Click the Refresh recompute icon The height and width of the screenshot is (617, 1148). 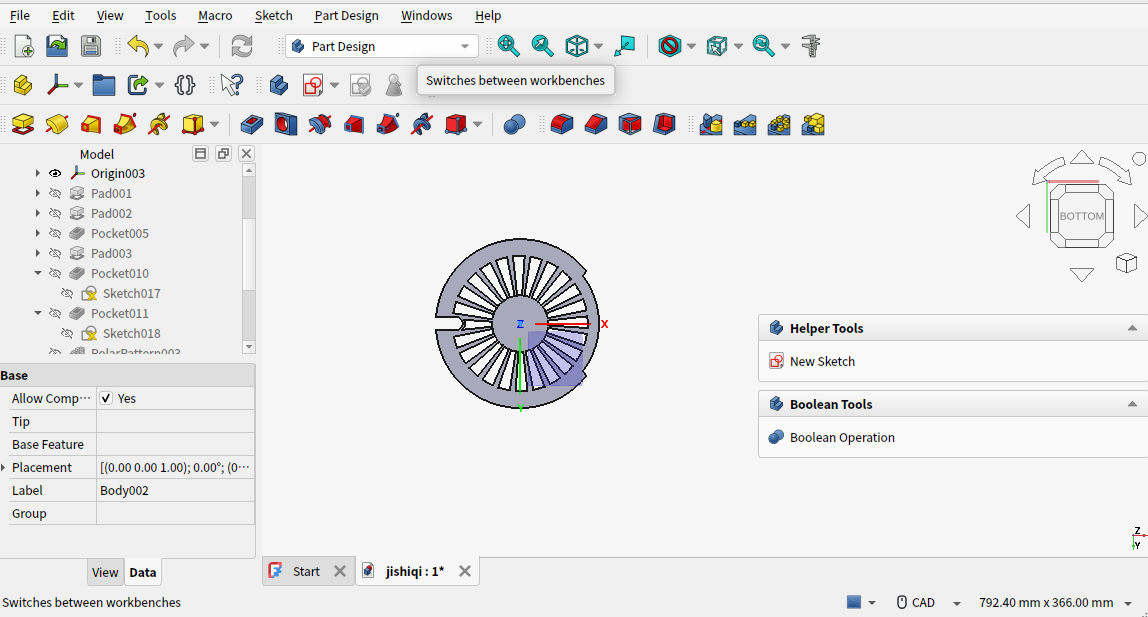pos(241,46)
